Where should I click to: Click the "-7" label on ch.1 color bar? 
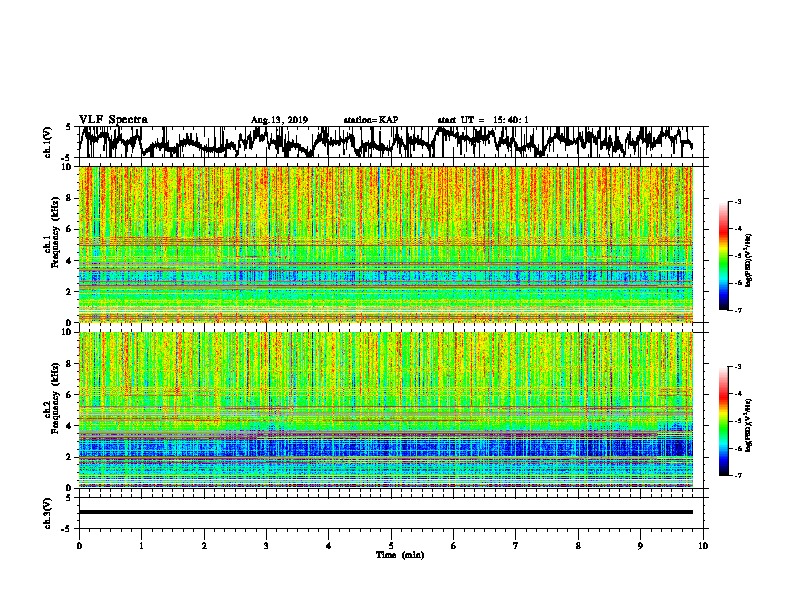click(737, 310)
